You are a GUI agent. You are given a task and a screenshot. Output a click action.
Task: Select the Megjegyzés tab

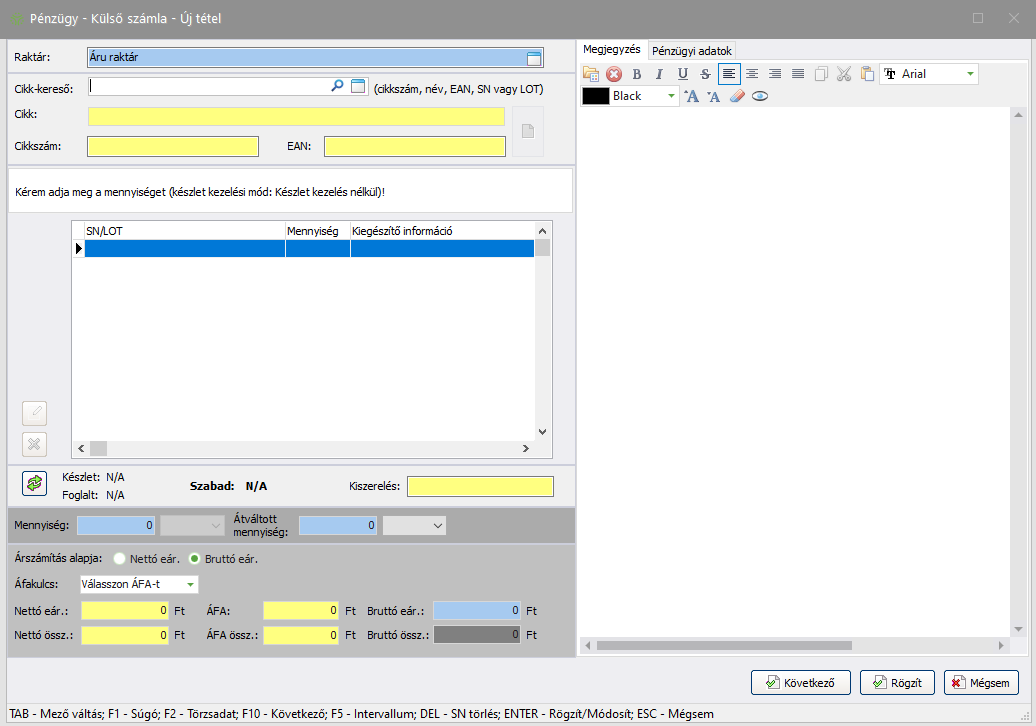click(611, 50)
